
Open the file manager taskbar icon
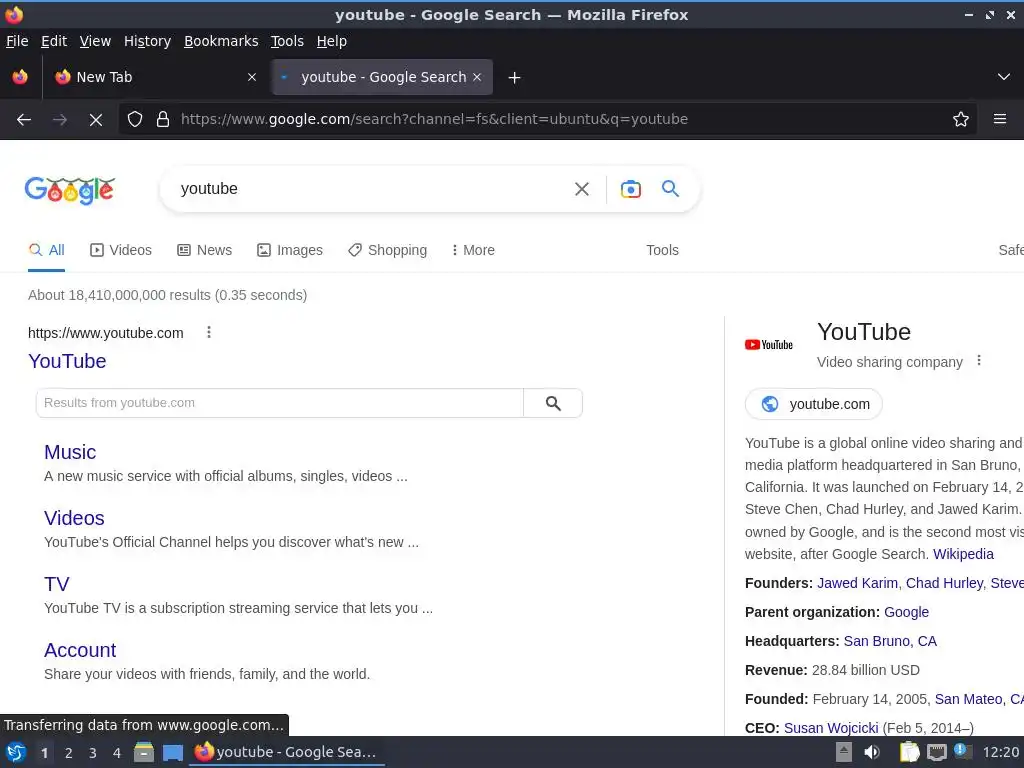144,752
